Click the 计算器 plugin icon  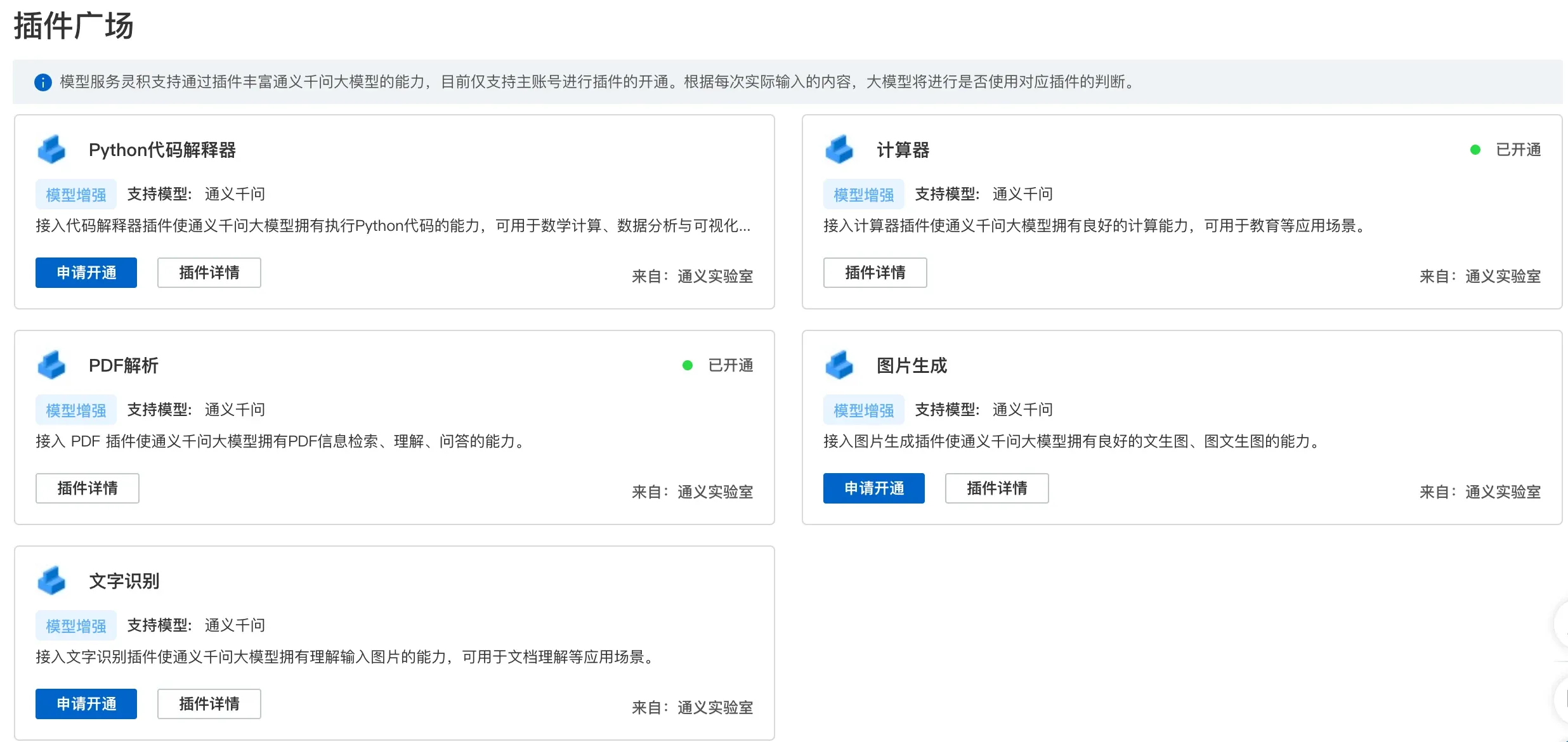(839, 149)
